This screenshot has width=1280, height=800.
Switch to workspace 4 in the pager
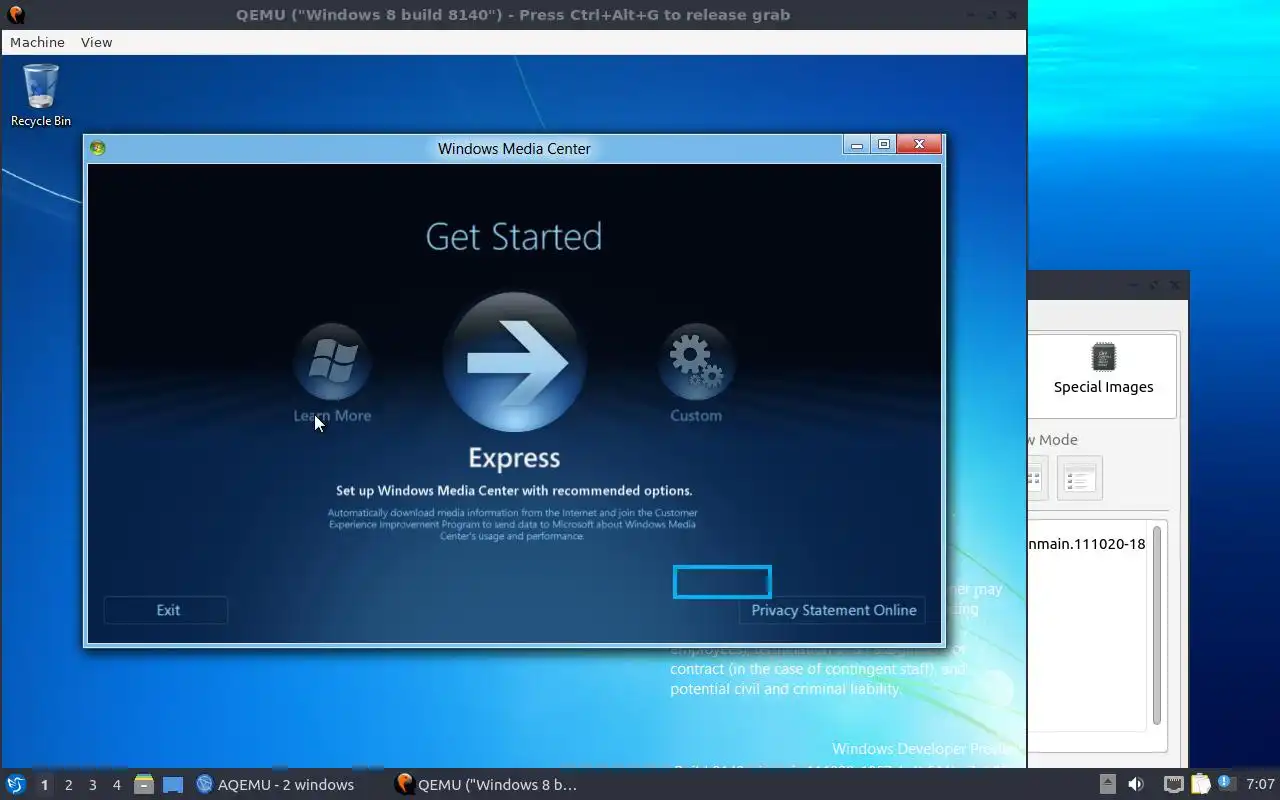point(116,785)
